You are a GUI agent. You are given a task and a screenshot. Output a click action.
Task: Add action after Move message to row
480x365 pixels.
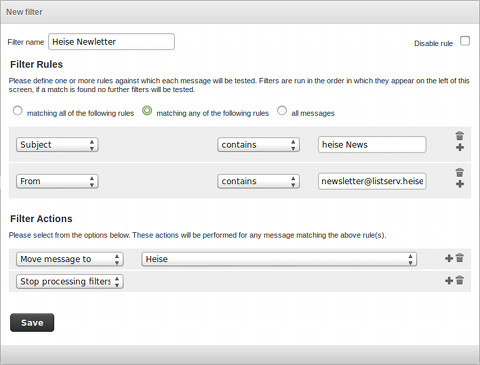click(x=449, y=258)
